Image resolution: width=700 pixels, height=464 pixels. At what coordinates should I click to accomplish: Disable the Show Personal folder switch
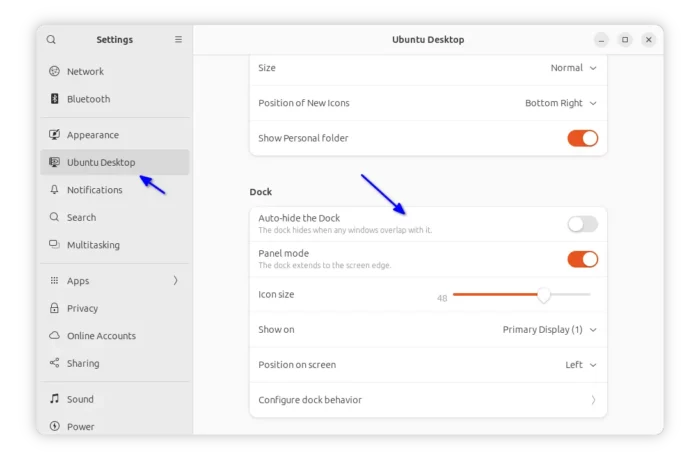tap(582, 138)
